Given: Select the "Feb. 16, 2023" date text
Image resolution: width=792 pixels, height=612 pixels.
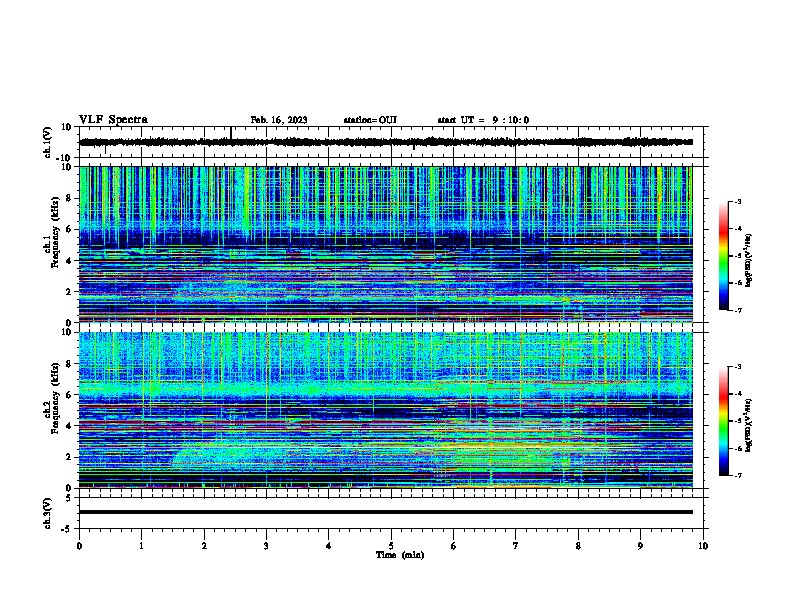Looking at the screenshot, I should 279,120.
